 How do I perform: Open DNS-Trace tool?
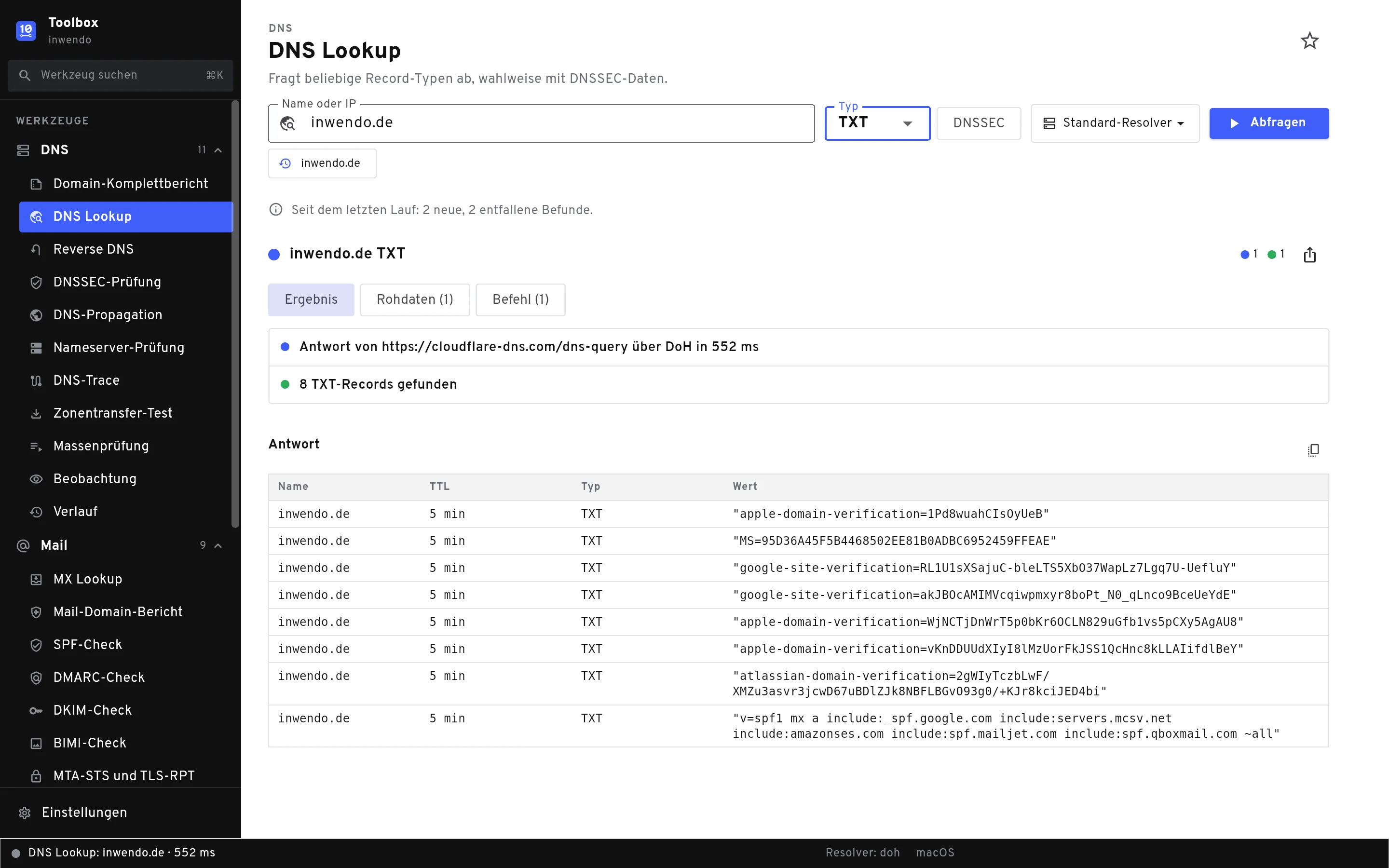coord(126,380)
